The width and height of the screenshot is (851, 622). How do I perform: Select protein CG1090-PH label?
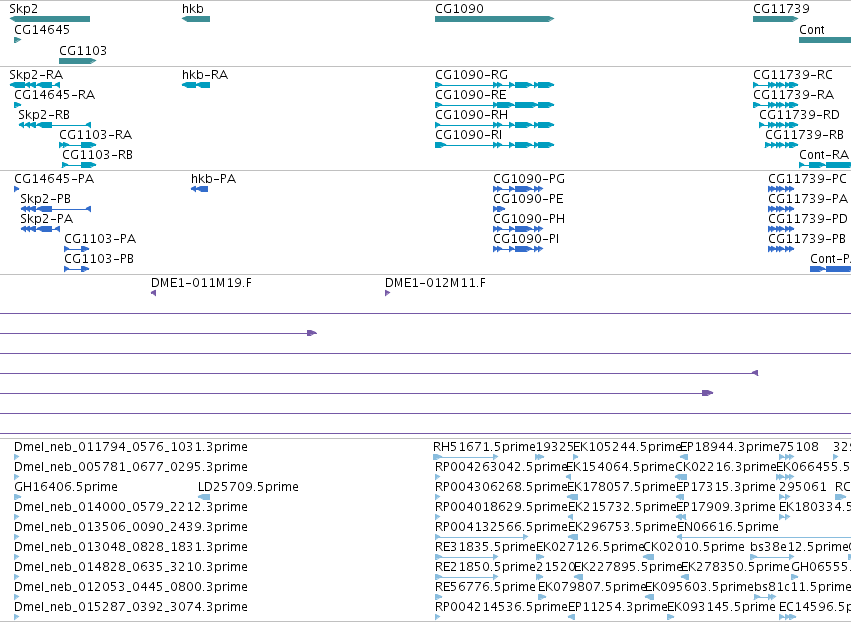[529, 219]
